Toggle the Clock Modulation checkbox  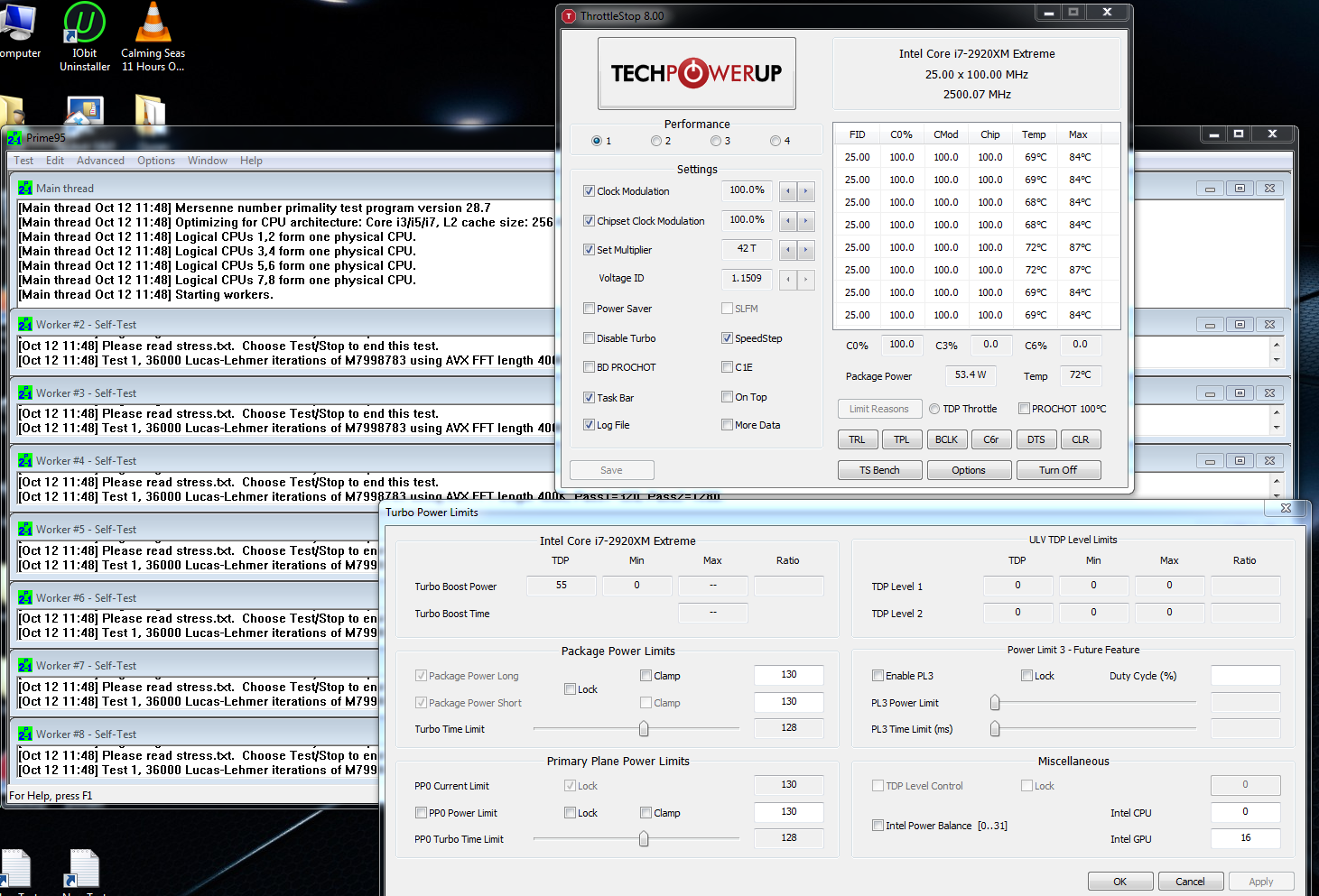click(589, 191)
